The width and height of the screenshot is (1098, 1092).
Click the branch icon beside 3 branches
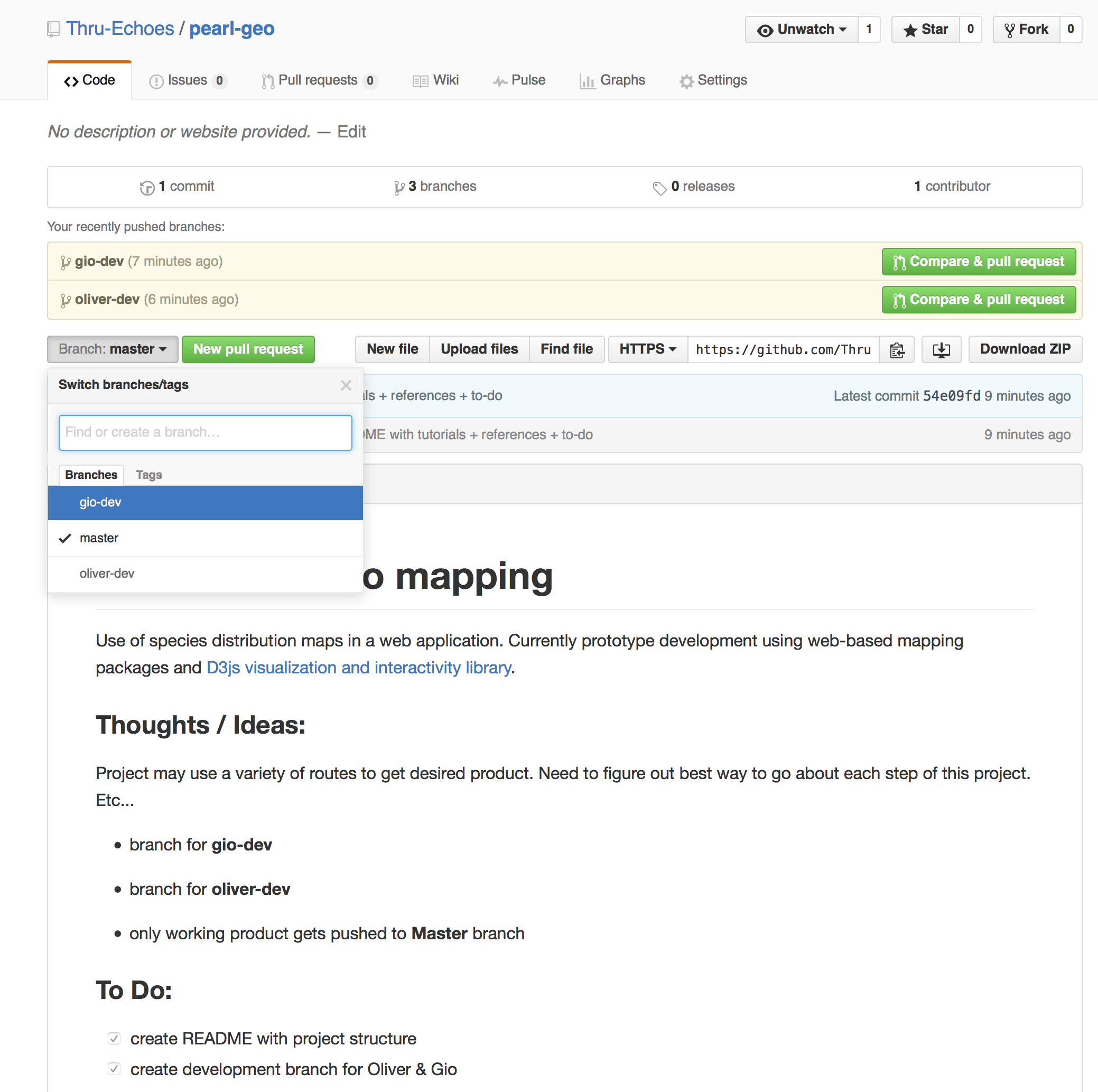[399, 188]
